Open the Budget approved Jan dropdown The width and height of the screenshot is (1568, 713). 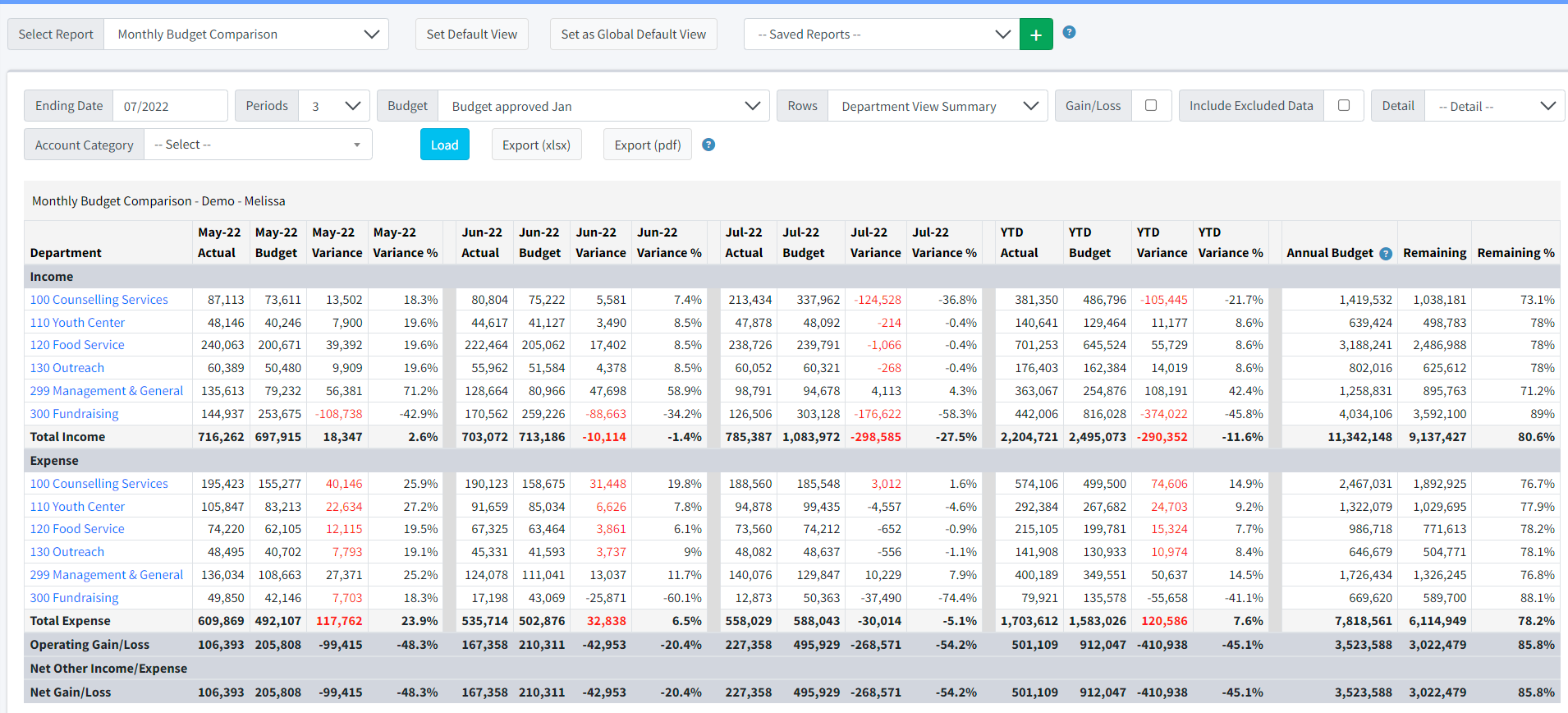(603, 106)
